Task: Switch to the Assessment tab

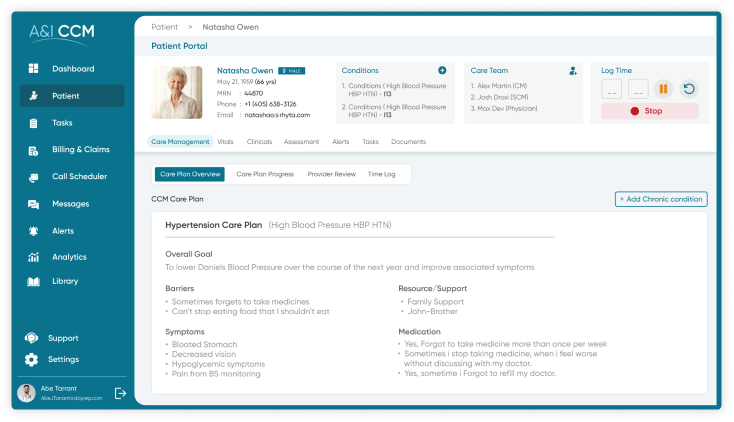Action: click(301, 141)
